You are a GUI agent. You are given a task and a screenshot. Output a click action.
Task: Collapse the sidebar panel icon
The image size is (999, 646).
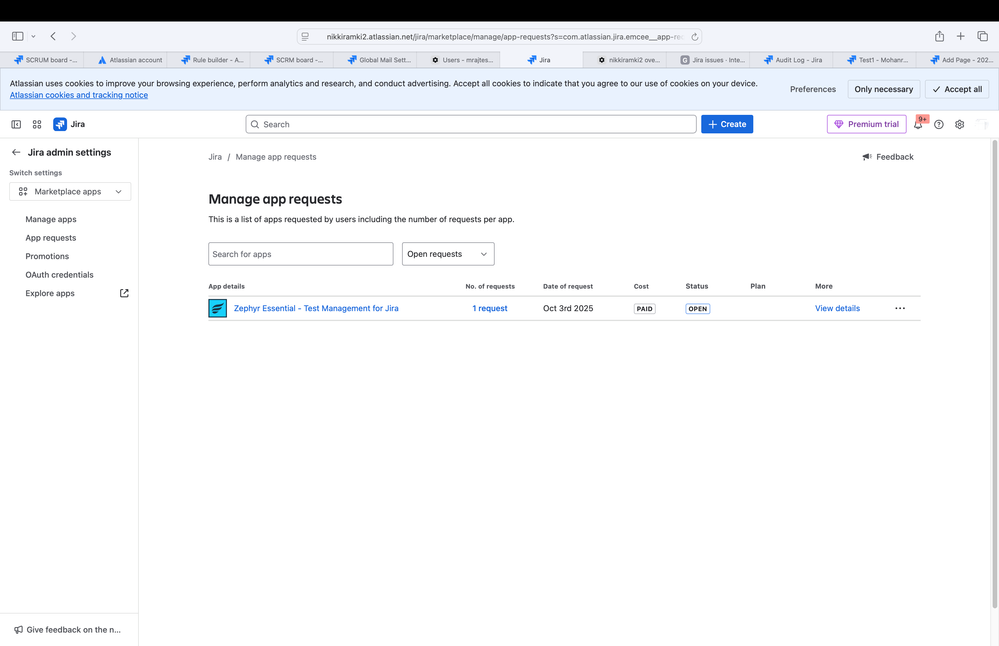point(15,124)
